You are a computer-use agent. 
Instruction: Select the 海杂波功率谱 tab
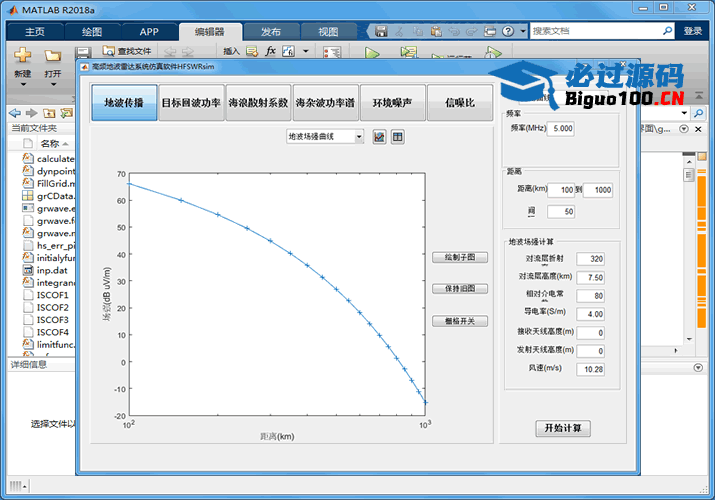325,103
